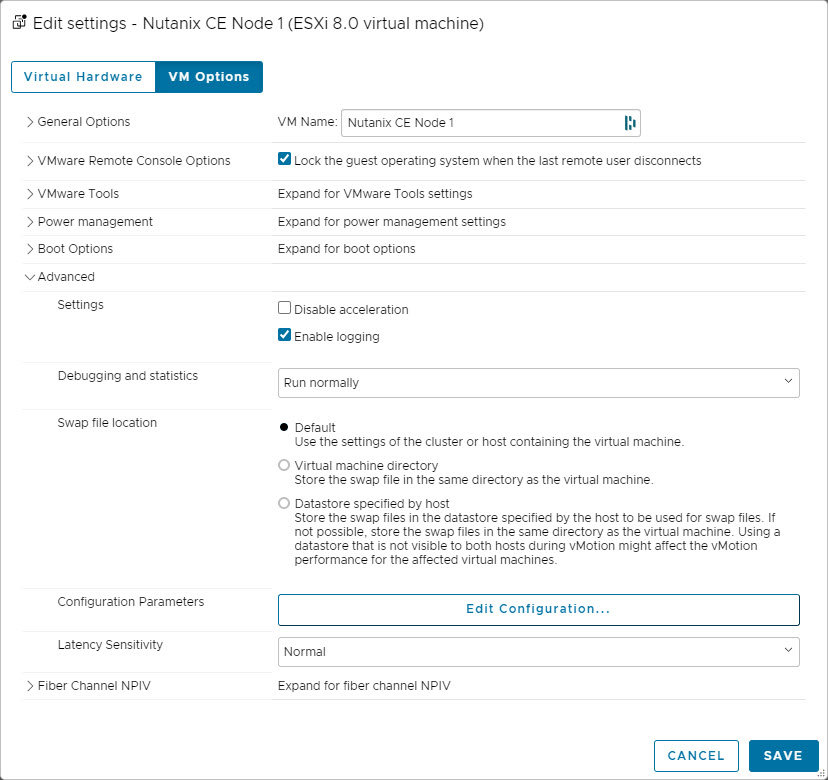Click the Latency Sensitivity label
The height and width of the screenshot is (780, 828).
(x=110, y=645)
